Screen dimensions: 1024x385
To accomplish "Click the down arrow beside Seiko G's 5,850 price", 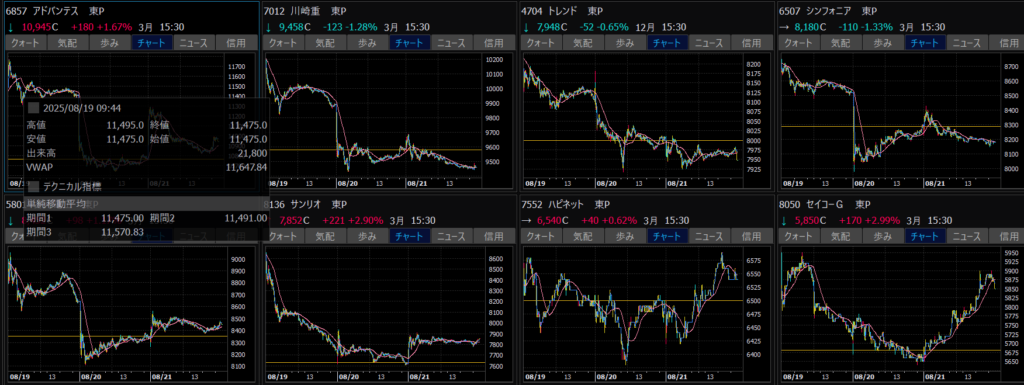I will 784,220.
